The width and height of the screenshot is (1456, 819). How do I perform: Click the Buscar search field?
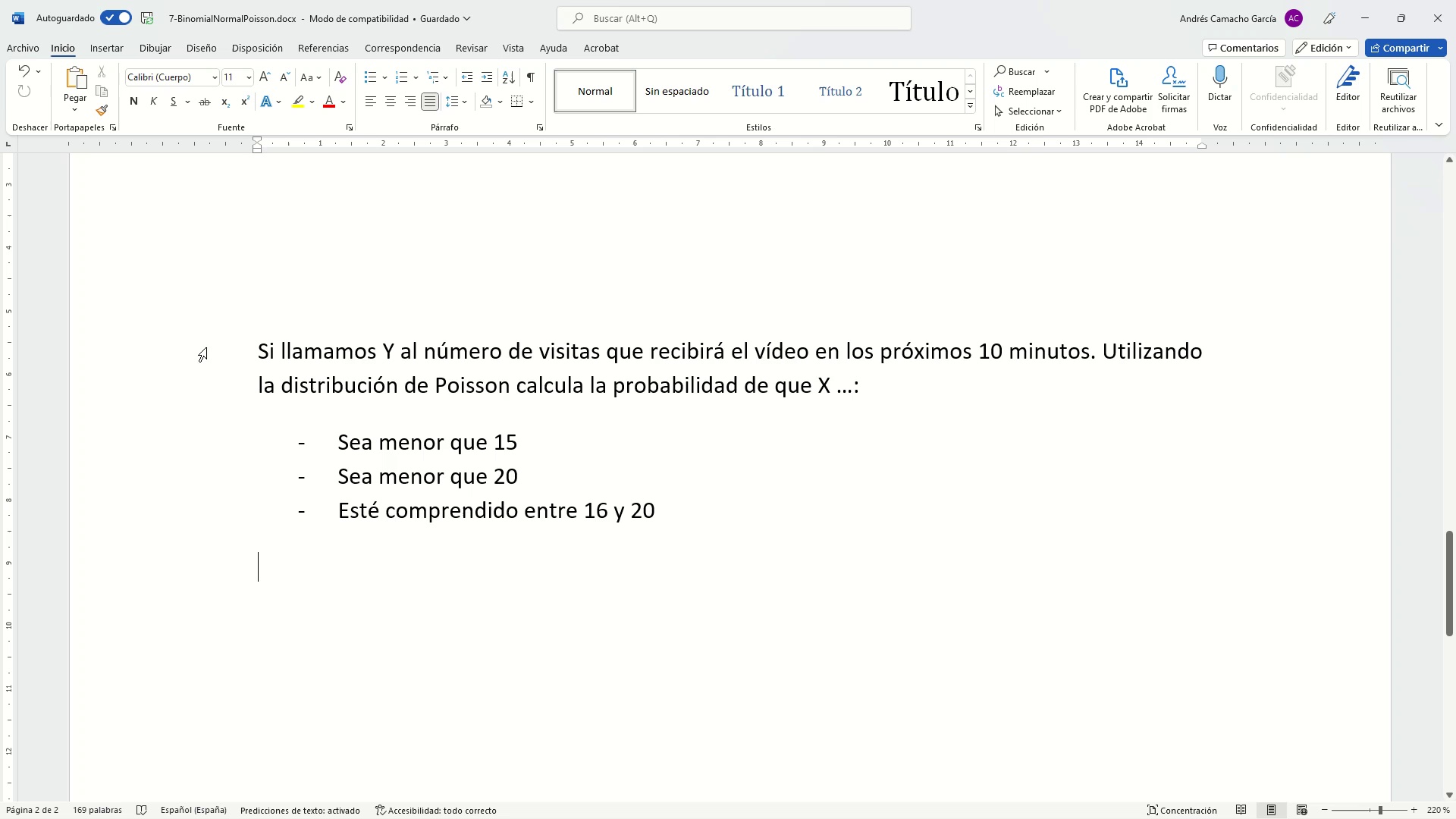tap(733, 18)
